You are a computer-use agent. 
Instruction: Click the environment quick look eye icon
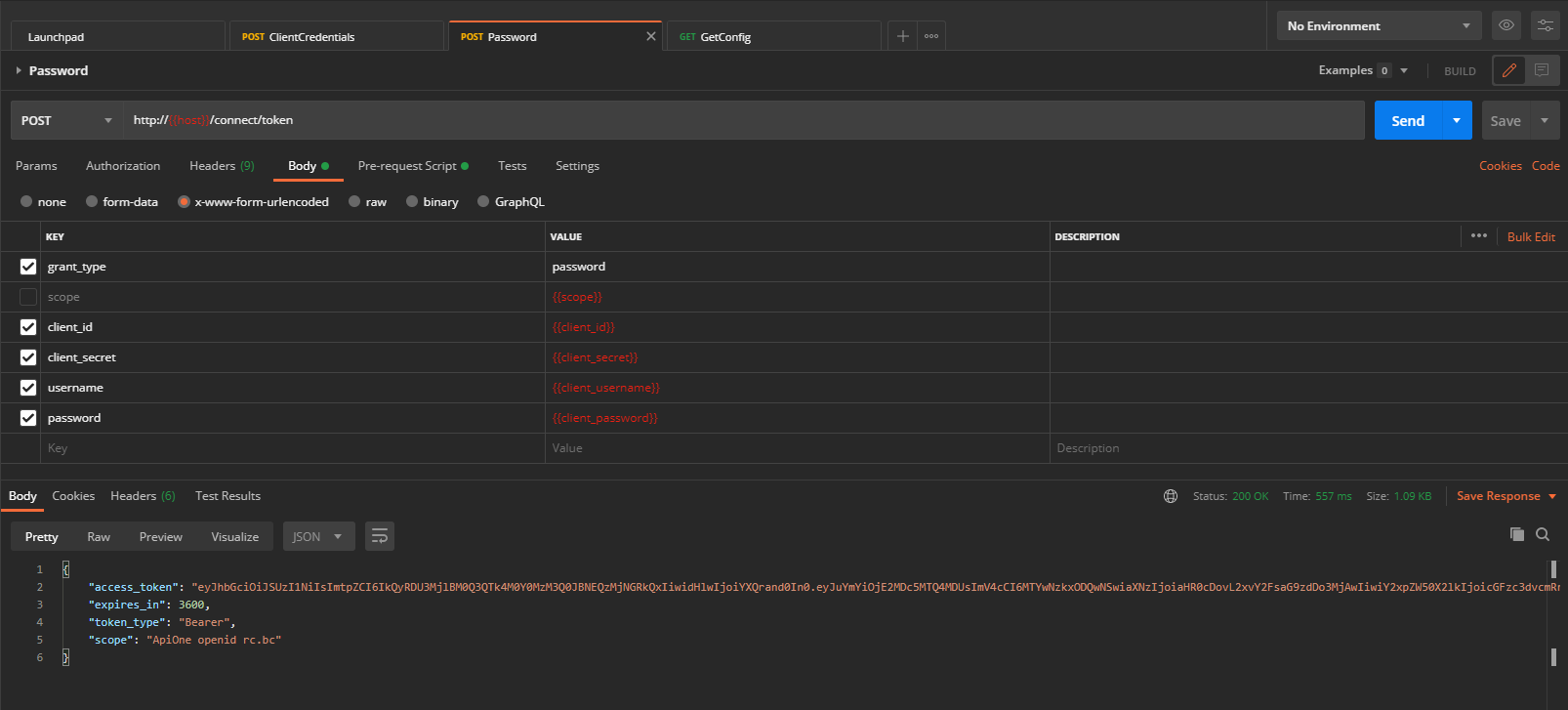pos(1506,25)
